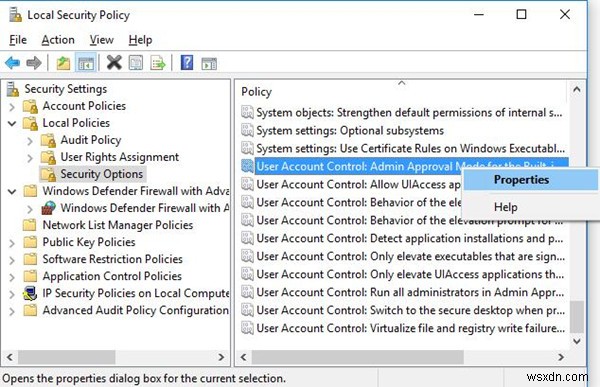Click the Delete X toolbar icon
This screenshot has width=600, height=387.
click(114, 62)
